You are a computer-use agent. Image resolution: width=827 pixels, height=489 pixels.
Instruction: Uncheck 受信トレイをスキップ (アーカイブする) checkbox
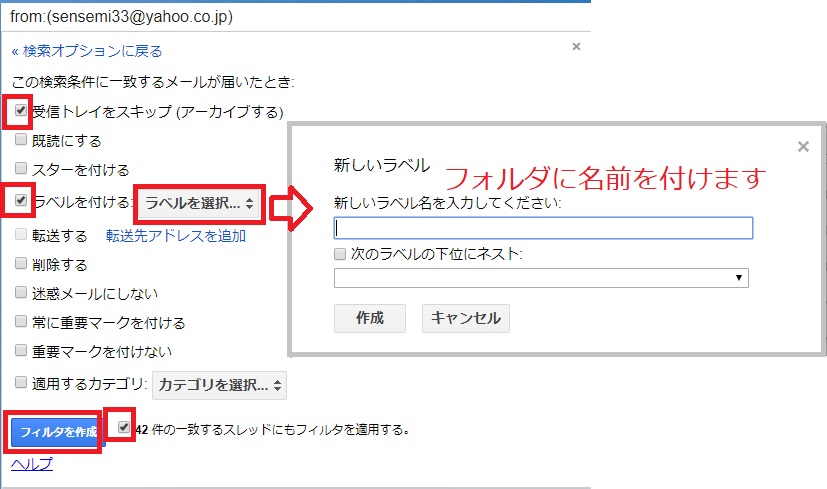(x=21, y=110)
